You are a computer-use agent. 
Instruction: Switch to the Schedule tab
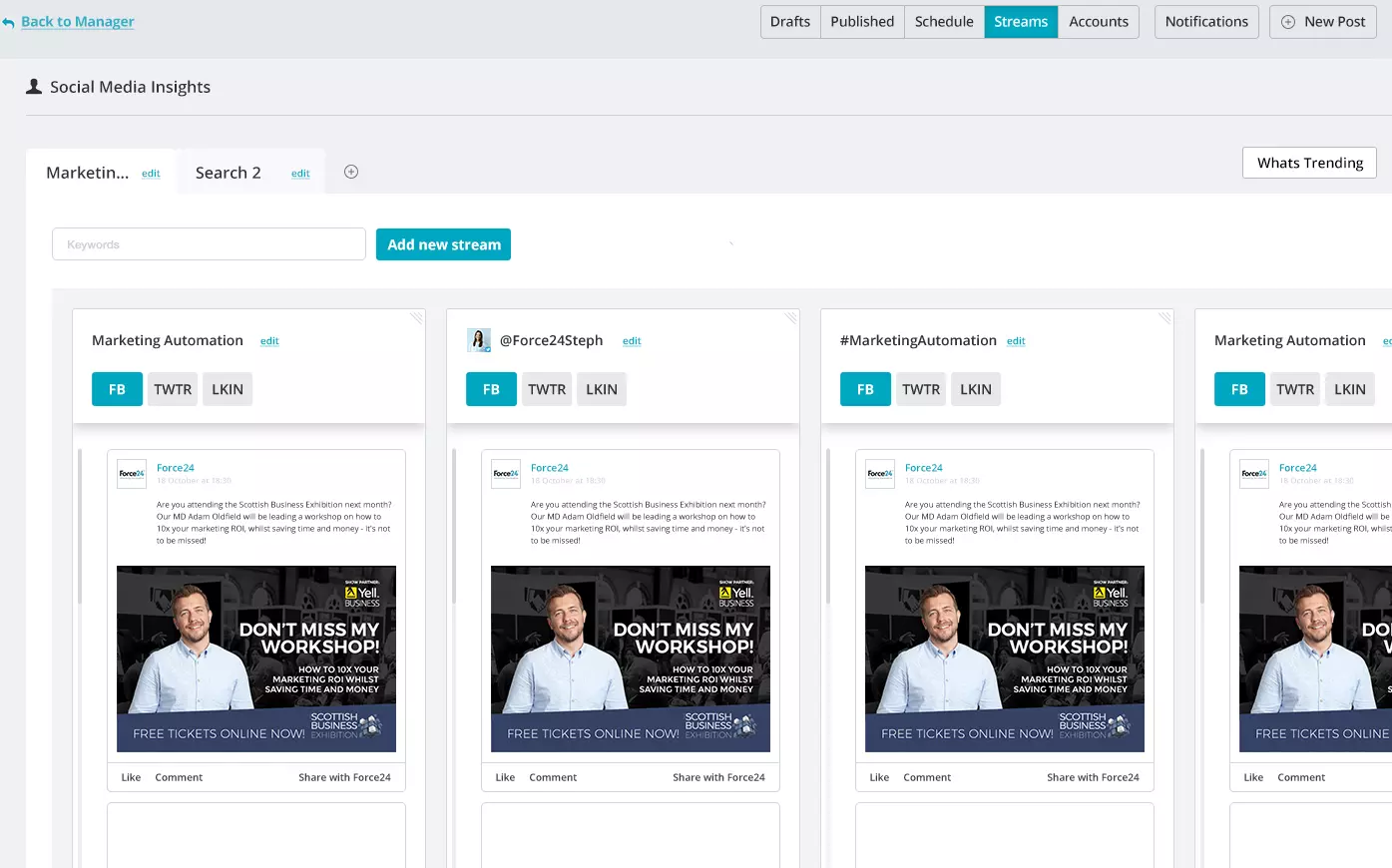coord(944,22)
